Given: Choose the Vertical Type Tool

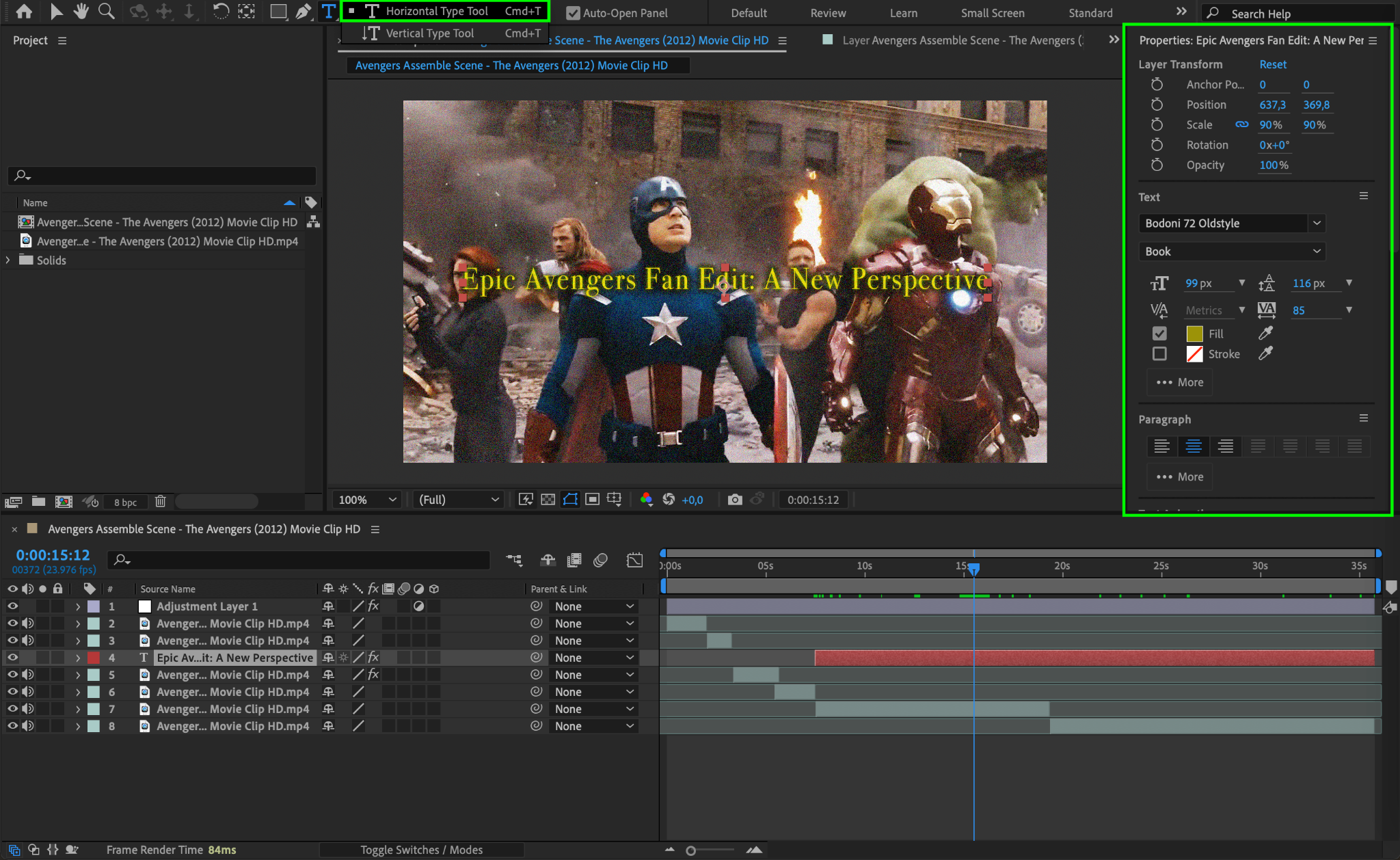Looking at the screenshot, I should (x=429, y=33).
